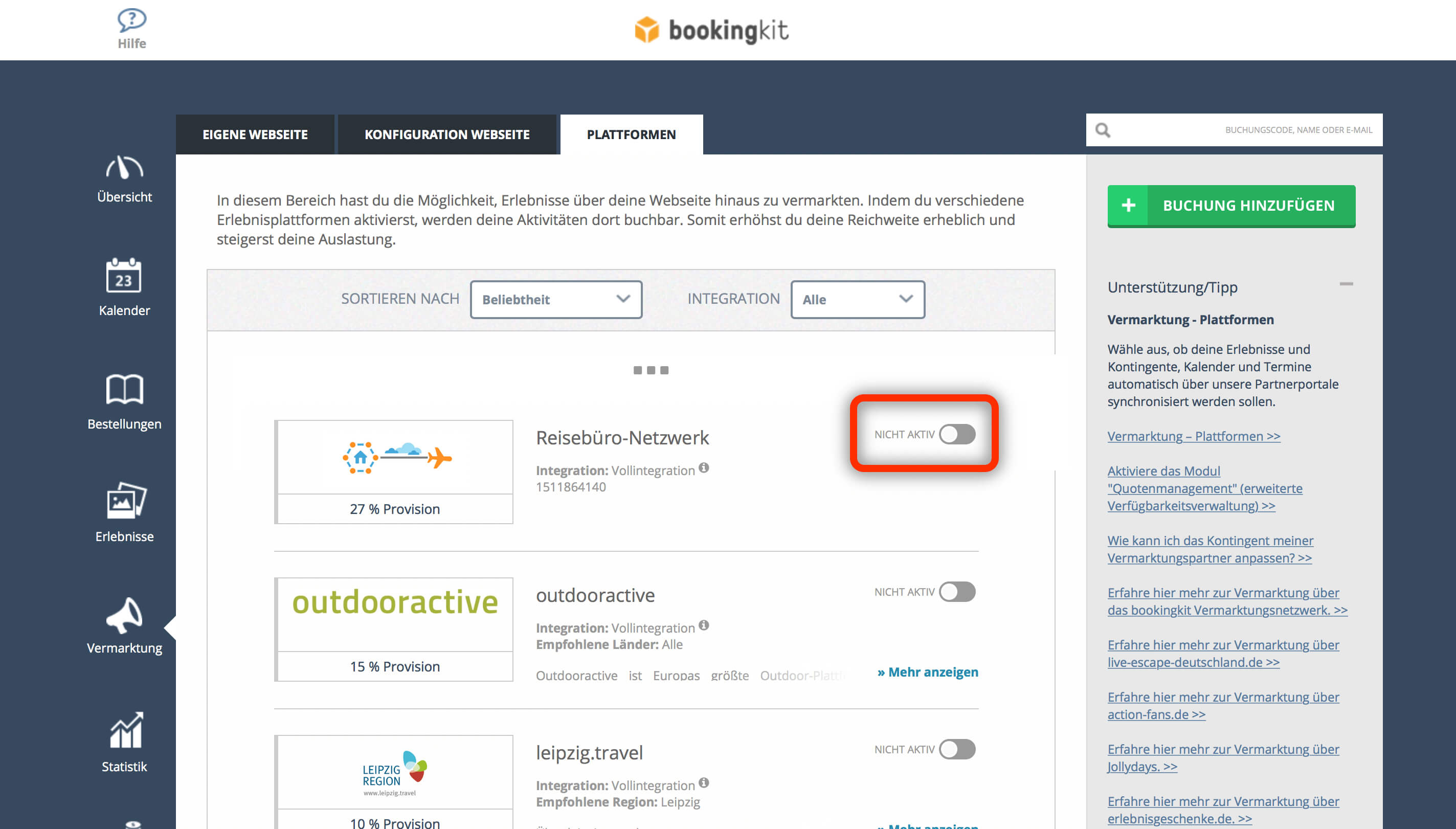Click the leipzig.travel platform title
Image resolution: width=1456 pixels, height=829 pixels.
tap(589, 753)
